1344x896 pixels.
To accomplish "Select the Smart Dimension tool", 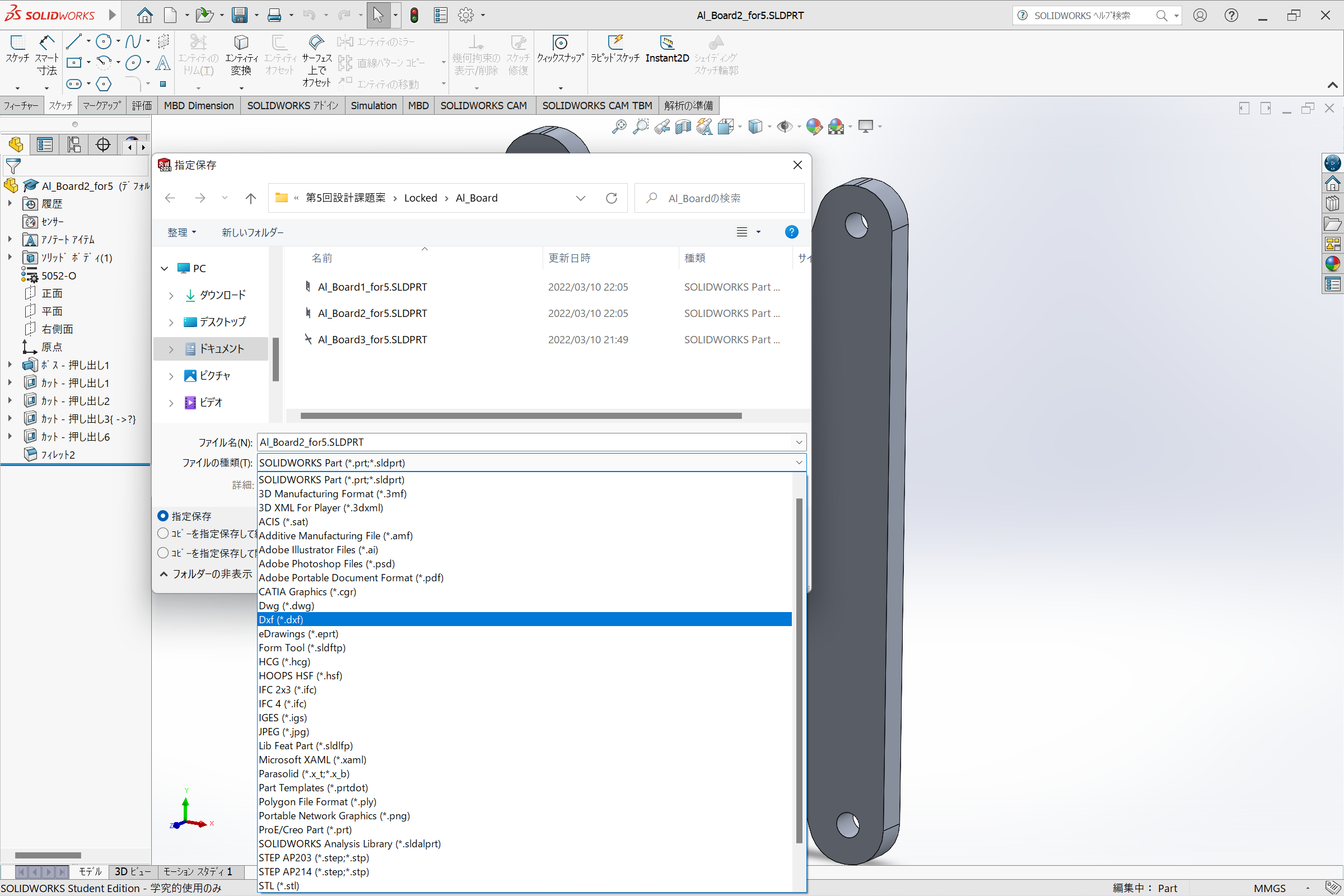I will 47,55.
